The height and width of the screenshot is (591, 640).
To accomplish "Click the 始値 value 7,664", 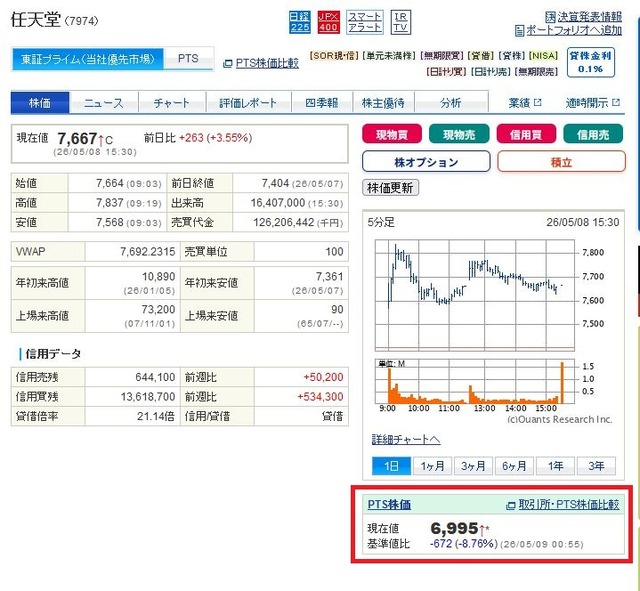I will 109,183.
